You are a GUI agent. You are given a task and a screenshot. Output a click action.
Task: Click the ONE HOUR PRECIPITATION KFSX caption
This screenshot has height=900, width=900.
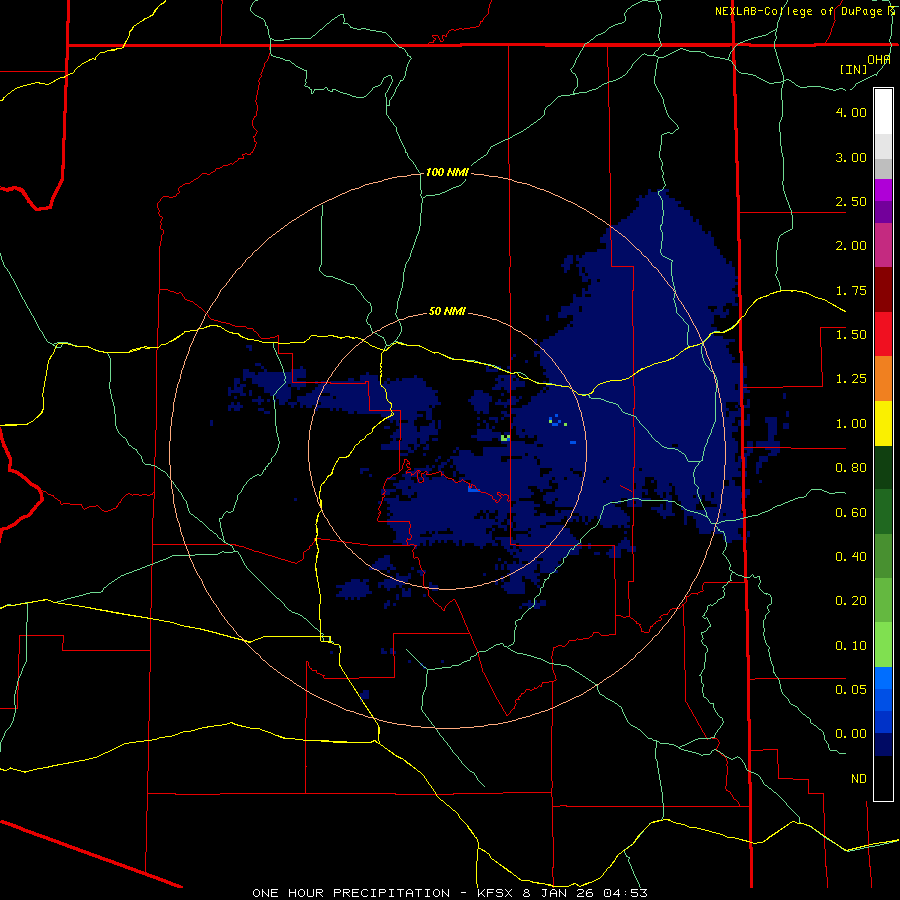pyautogui.click(x=450, y=893)
